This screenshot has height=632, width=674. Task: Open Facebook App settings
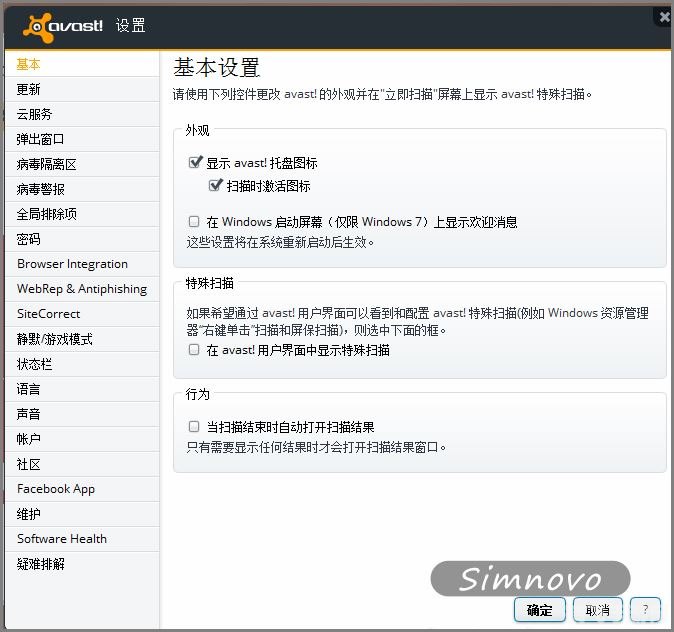[x=82, y=489]
